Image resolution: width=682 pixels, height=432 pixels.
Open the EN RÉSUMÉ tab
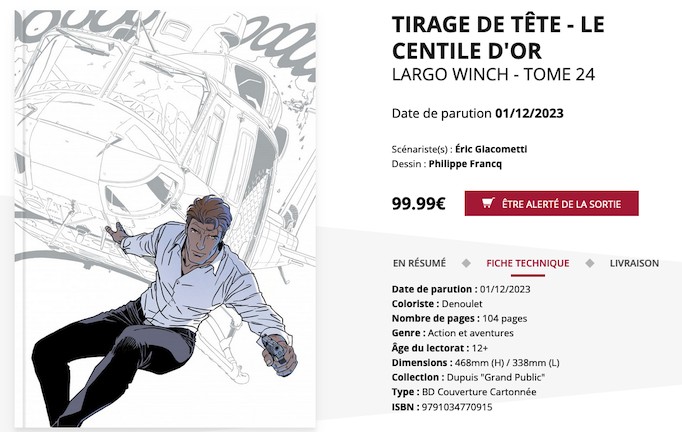419,263
